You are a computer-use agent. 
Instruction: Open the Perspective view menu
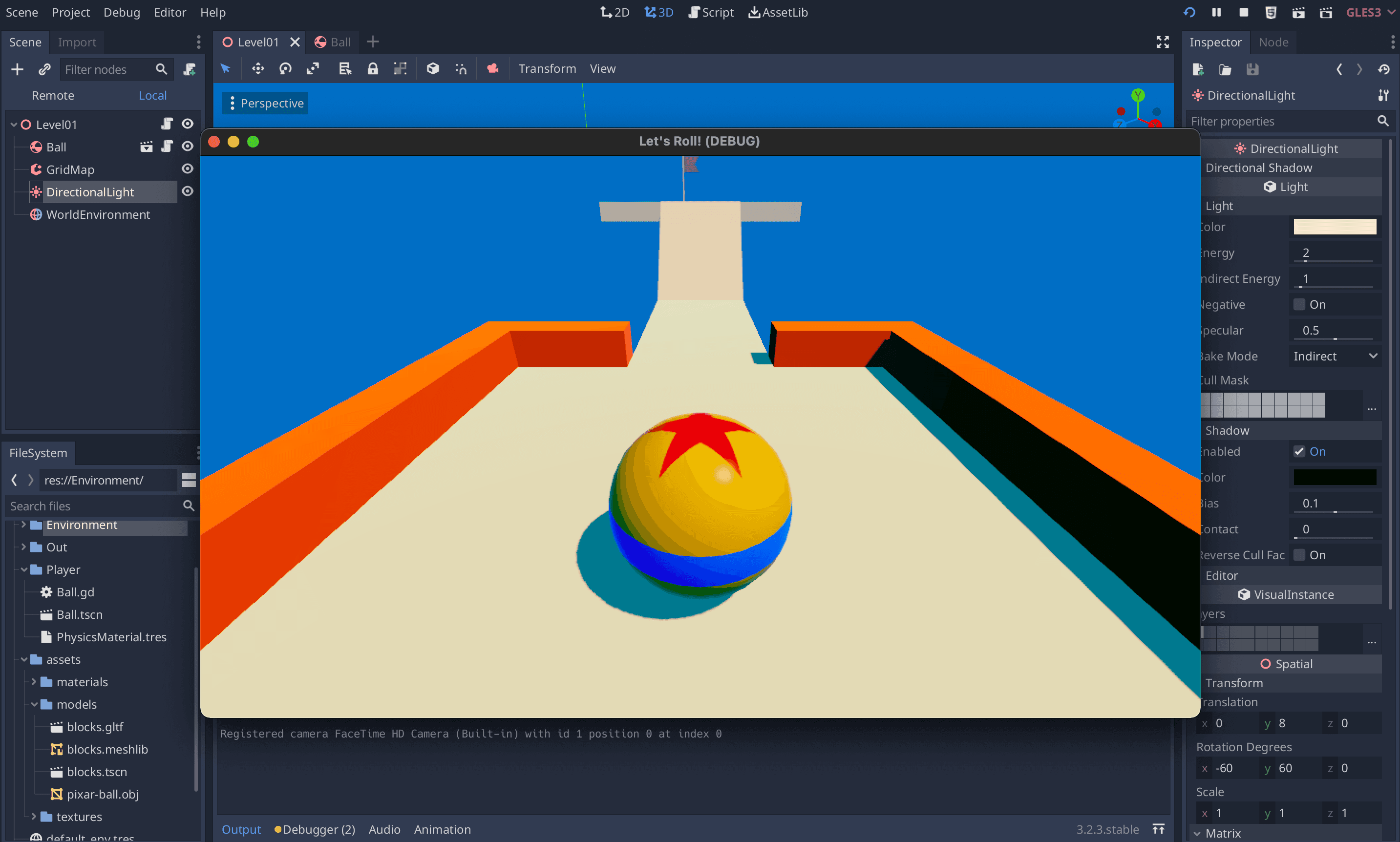point(266,103)
